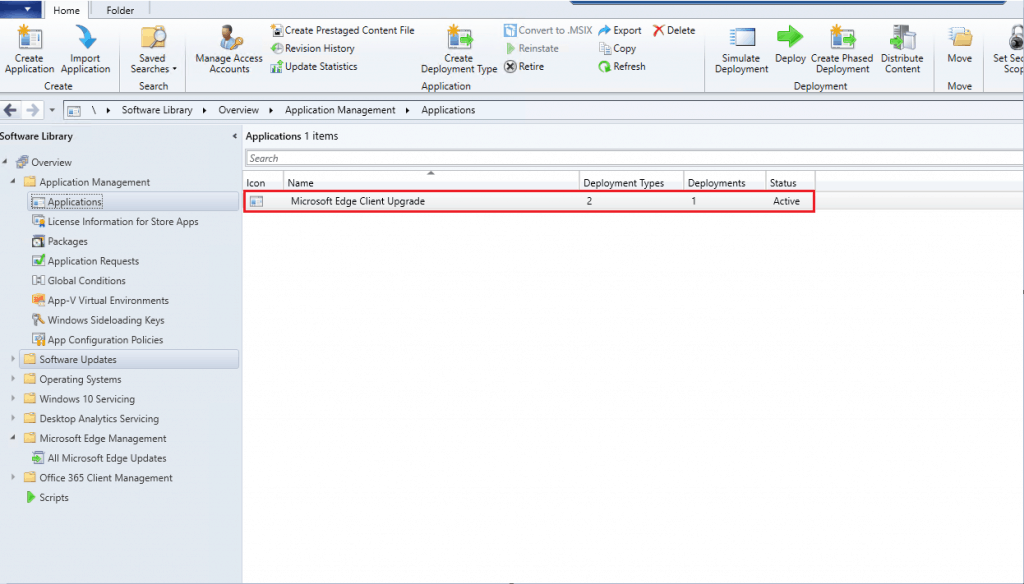Select License Information for Store Apps
Image resolution: width=1024 pixels, height=584 pixels.
(123, 221)
